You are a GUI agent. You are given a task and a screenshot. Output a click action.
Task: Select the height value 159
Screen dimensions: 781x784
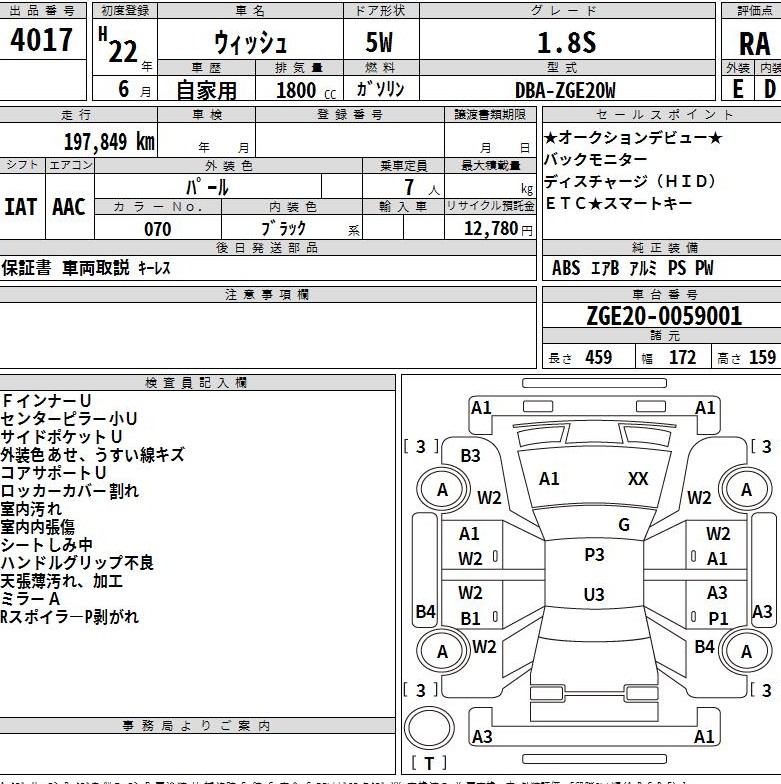point(762,358)
